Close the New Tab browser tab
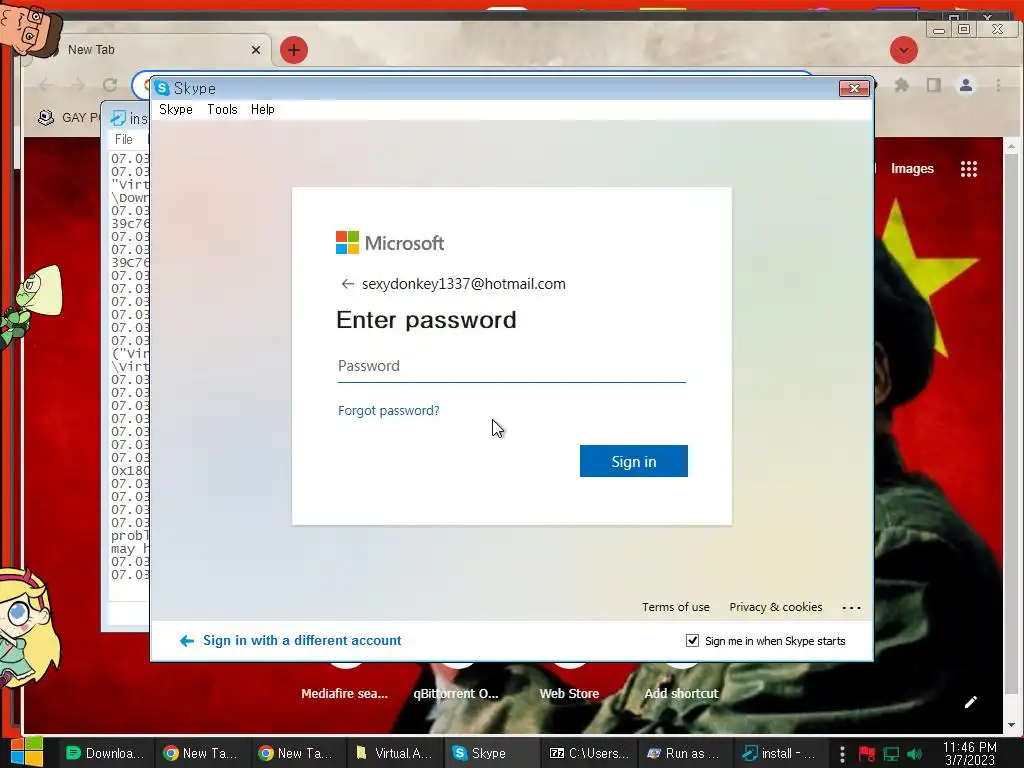1024x768 pixels. pos(256,50)
